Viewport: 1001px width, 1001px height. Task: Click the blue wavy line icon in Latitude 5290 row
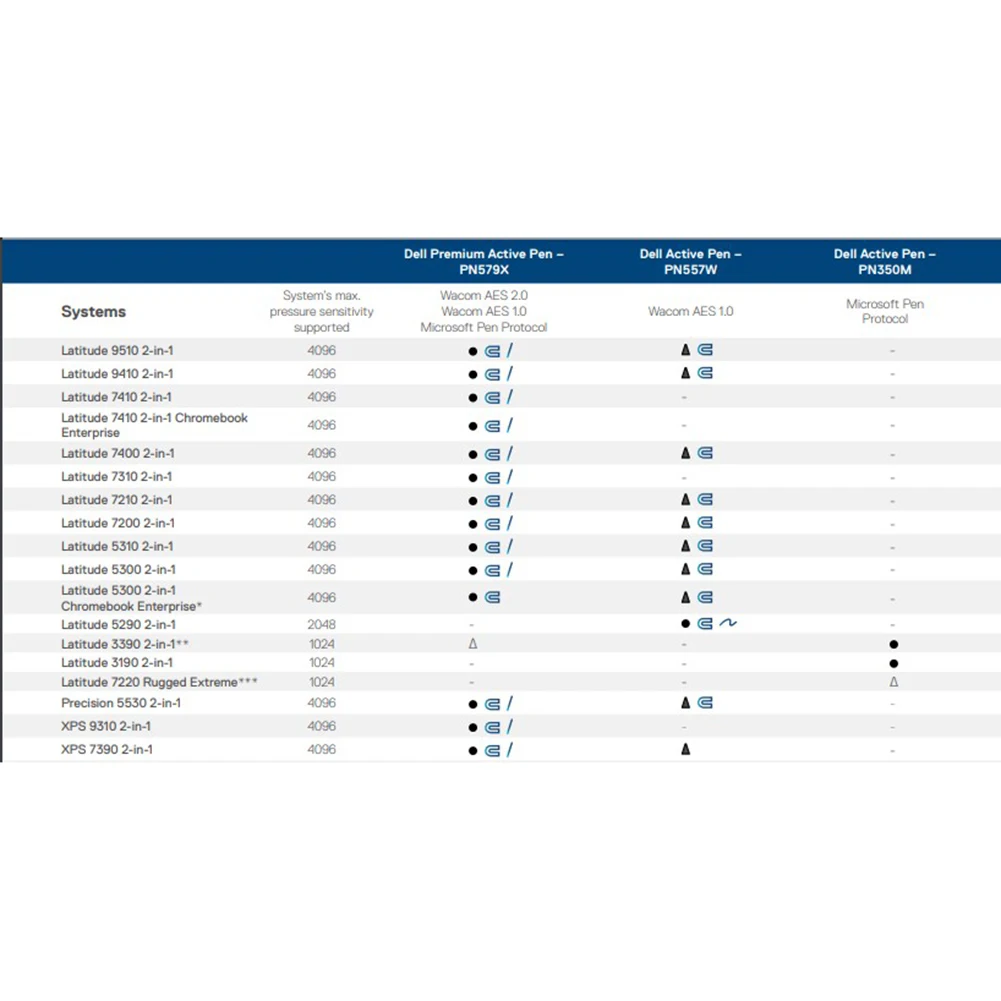point(728,622)
